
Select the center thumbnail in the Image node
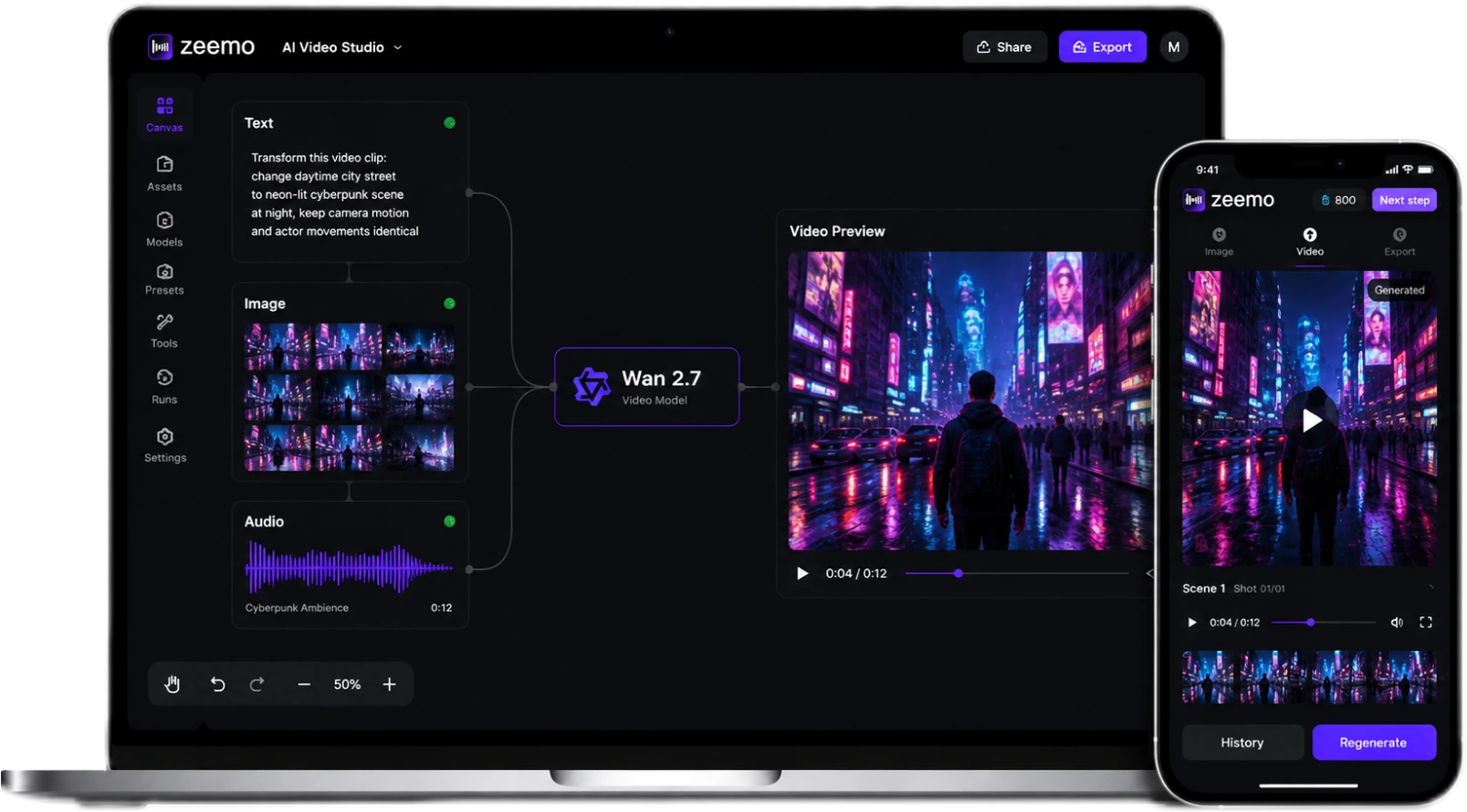point(349,397)
